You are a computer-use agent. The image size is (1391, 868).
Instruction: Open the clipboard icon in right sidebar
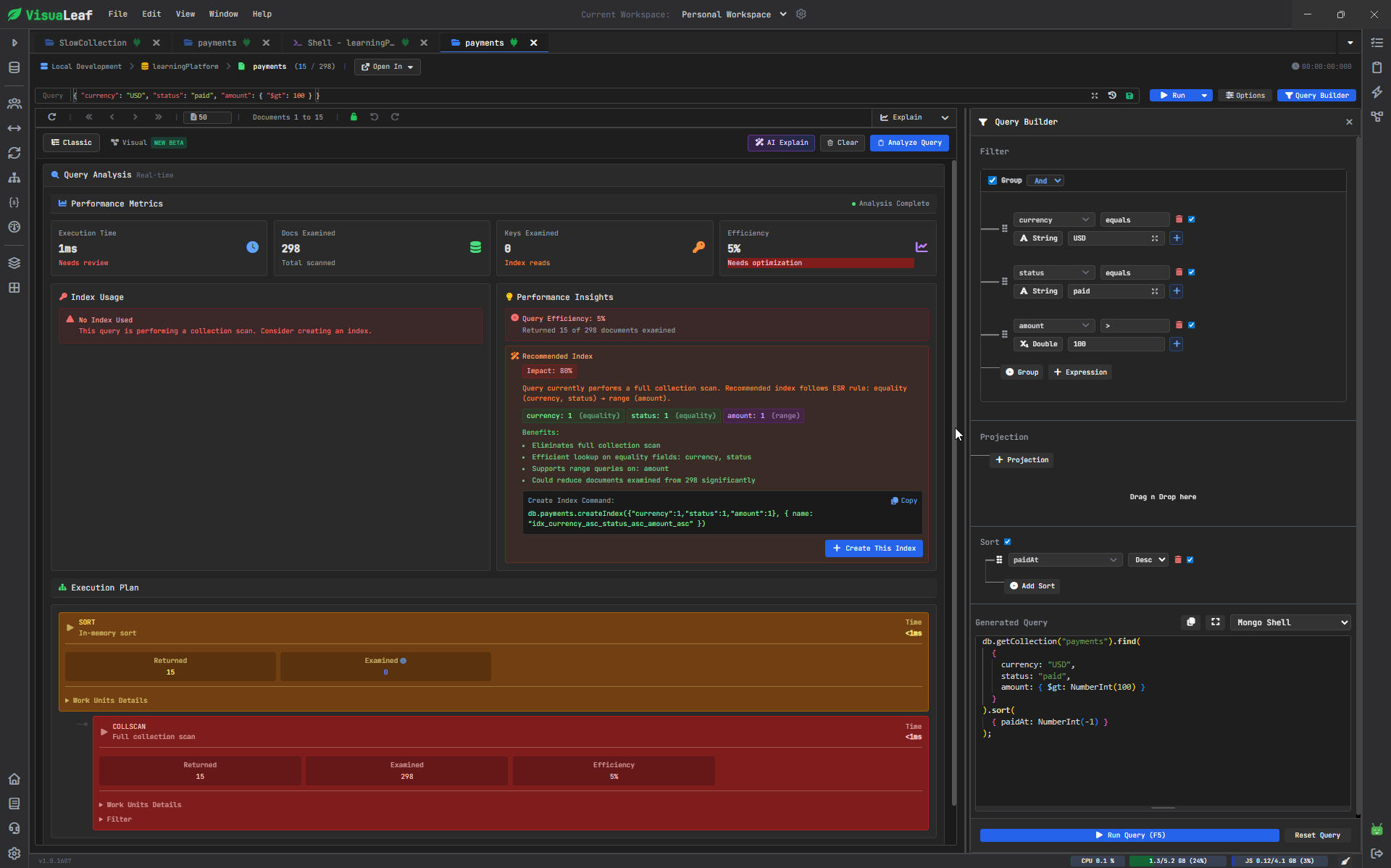click(1377, 67)
